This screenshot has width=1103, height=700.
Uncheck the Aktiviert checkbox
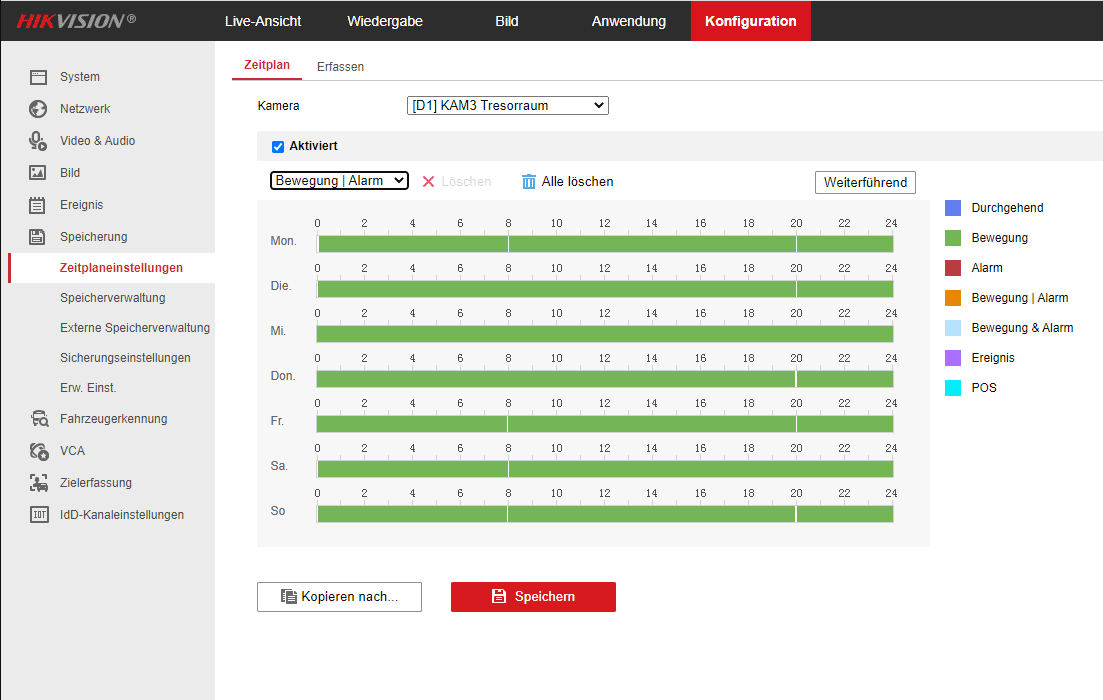point(278,146)
